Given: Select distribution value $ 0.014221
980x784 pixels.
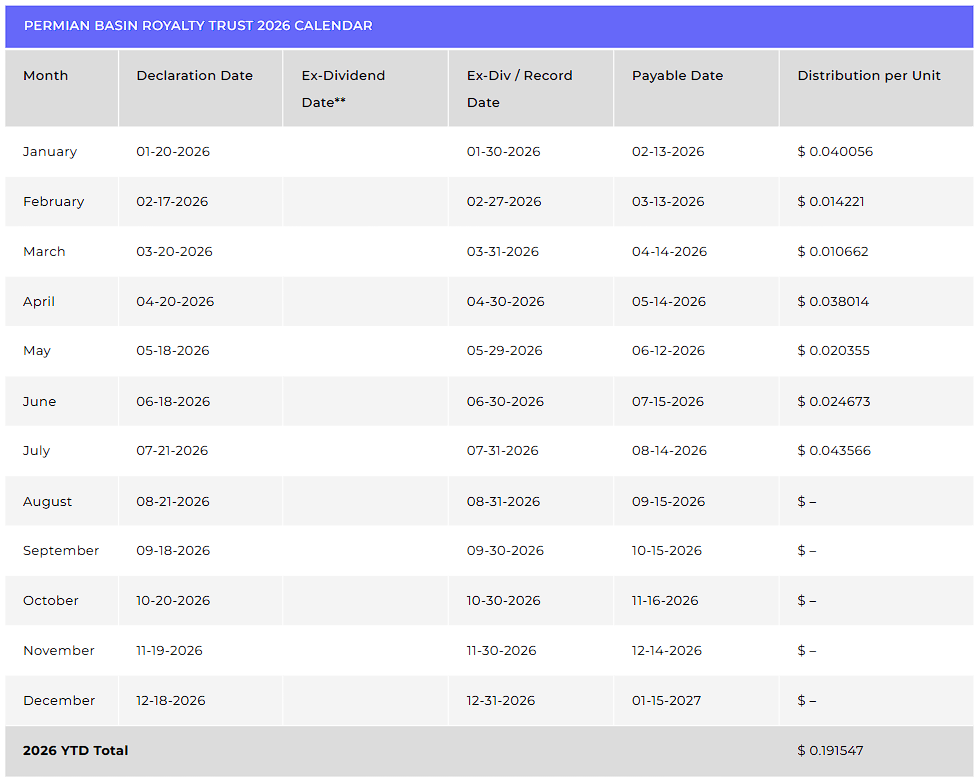Looking at the screenshot, I should click(x=831, y=202).
